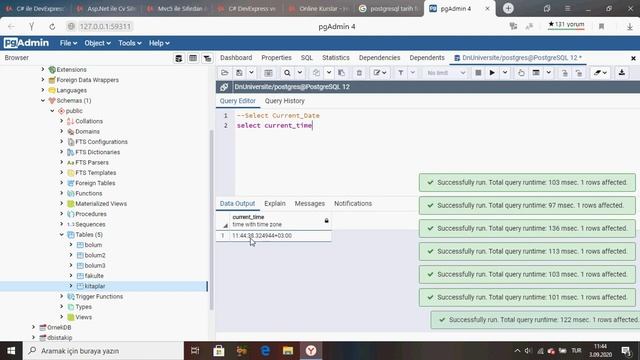Open the Edit pencil dropdown

pyautogui.click(x=380, y=73)
